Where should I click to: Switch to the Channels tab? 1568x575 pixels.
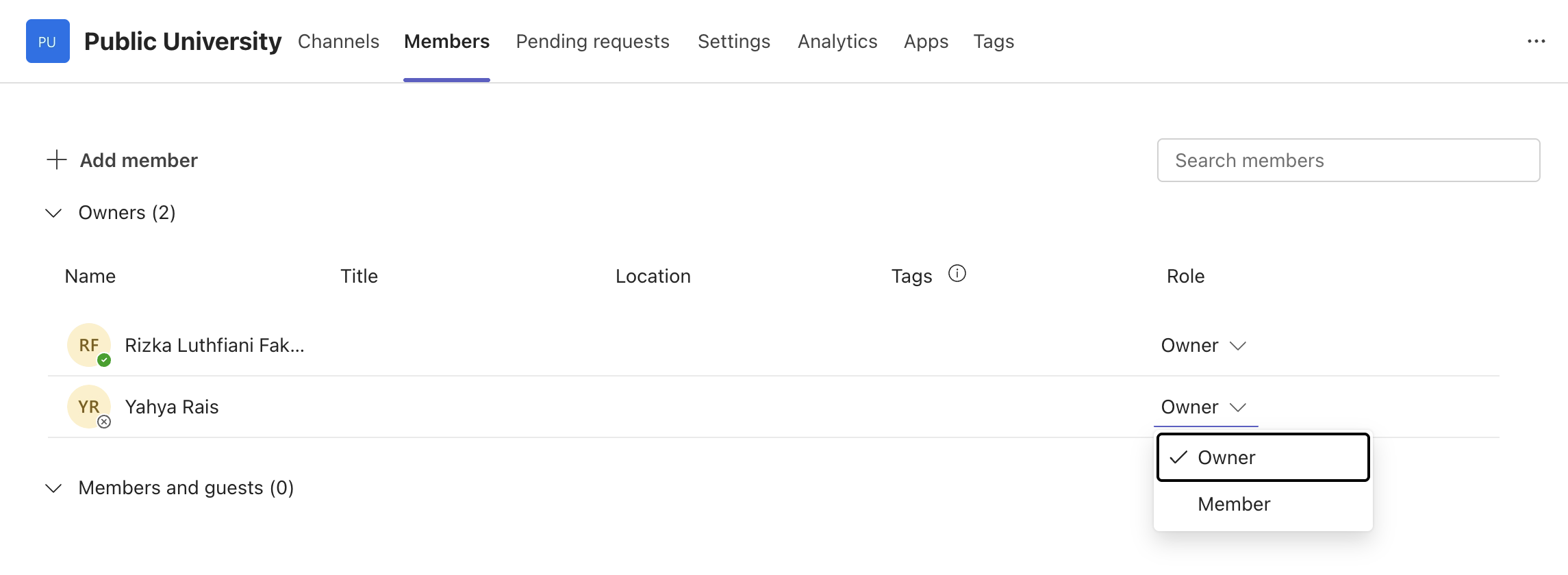coord(338,41)
